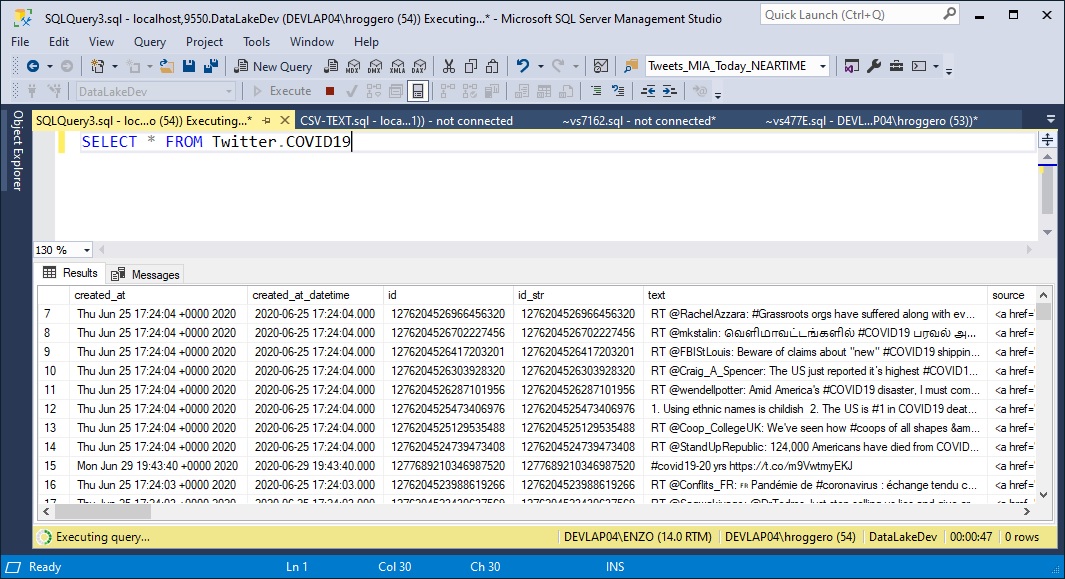The width and height of the screenshot is (1065, 579).
Task: Pin the SQLQuery3.sql tab
Action: pyautogui.click(x=266, y=120)
